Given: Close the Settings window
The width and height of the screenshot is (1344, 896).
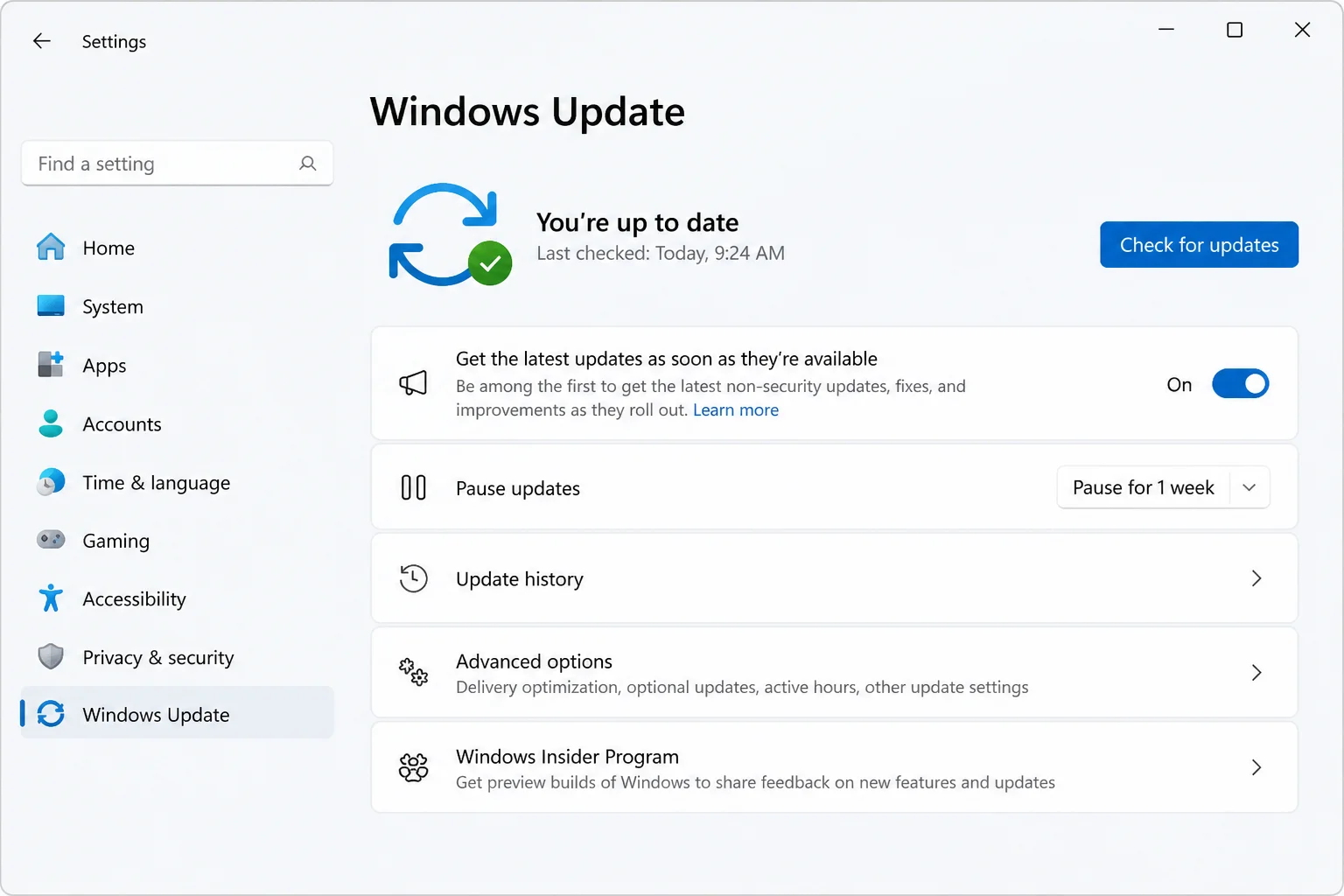Looking at the screenshot, I should [1302, 30].
